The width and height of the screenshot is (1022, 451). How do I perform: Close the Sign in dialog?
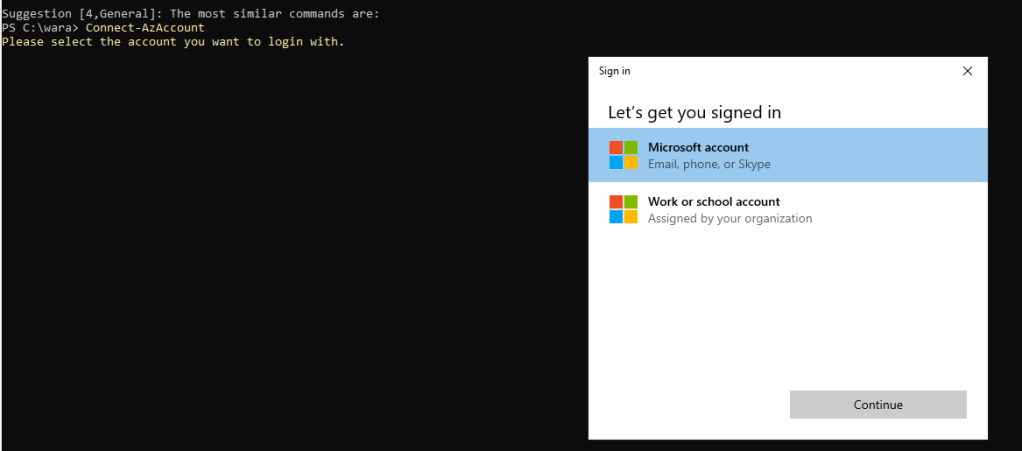point(967,71)
